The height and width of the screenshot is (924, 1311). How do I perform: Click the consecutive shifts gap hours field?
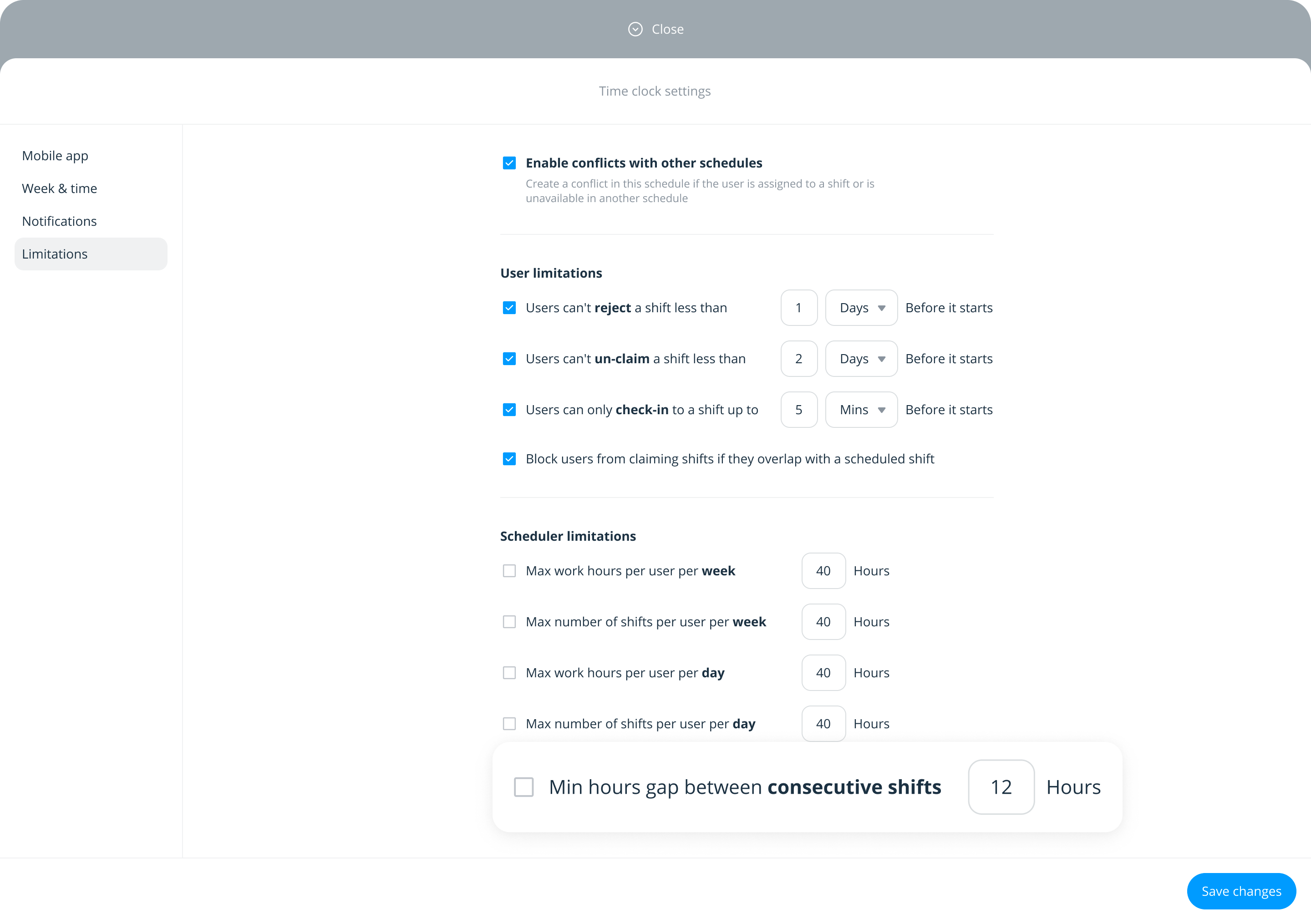coord(1001,787)
